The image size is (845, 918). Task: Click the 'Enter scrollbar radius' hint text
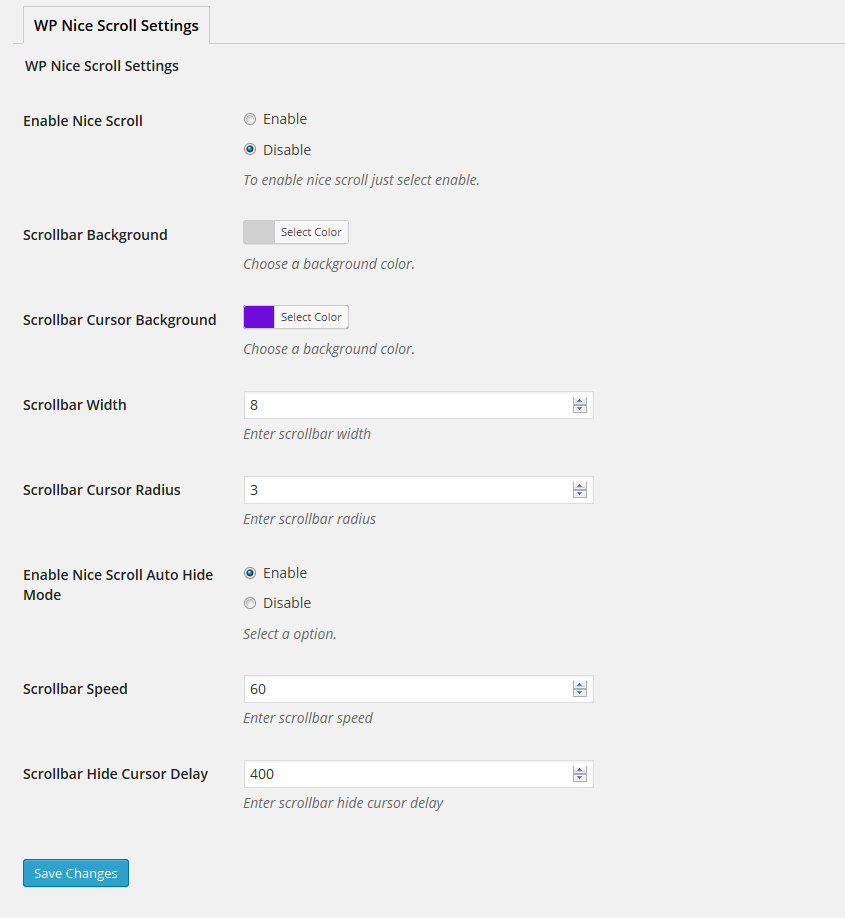click(309, 519)
